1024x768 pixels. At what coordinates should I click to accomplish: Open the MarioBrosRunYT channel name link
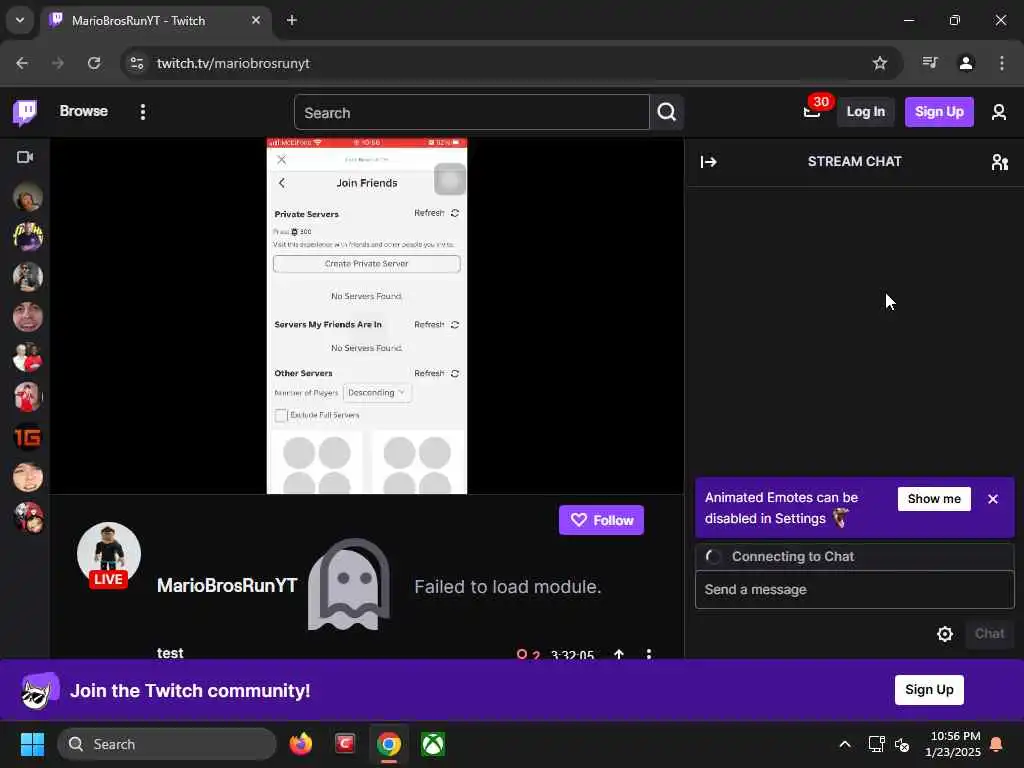coord(227,585)
